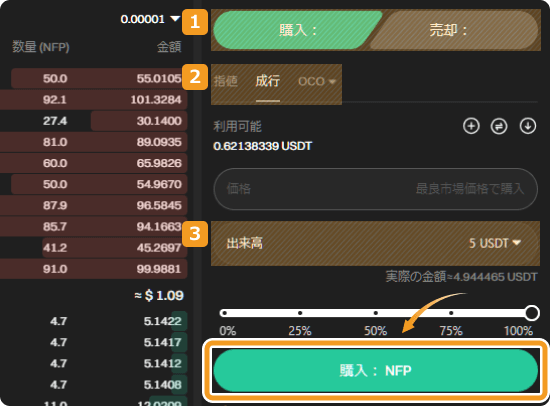Click the 0.62138339 USDT available balance
This screenshot has width=550, height=406.
pos(262,146)
